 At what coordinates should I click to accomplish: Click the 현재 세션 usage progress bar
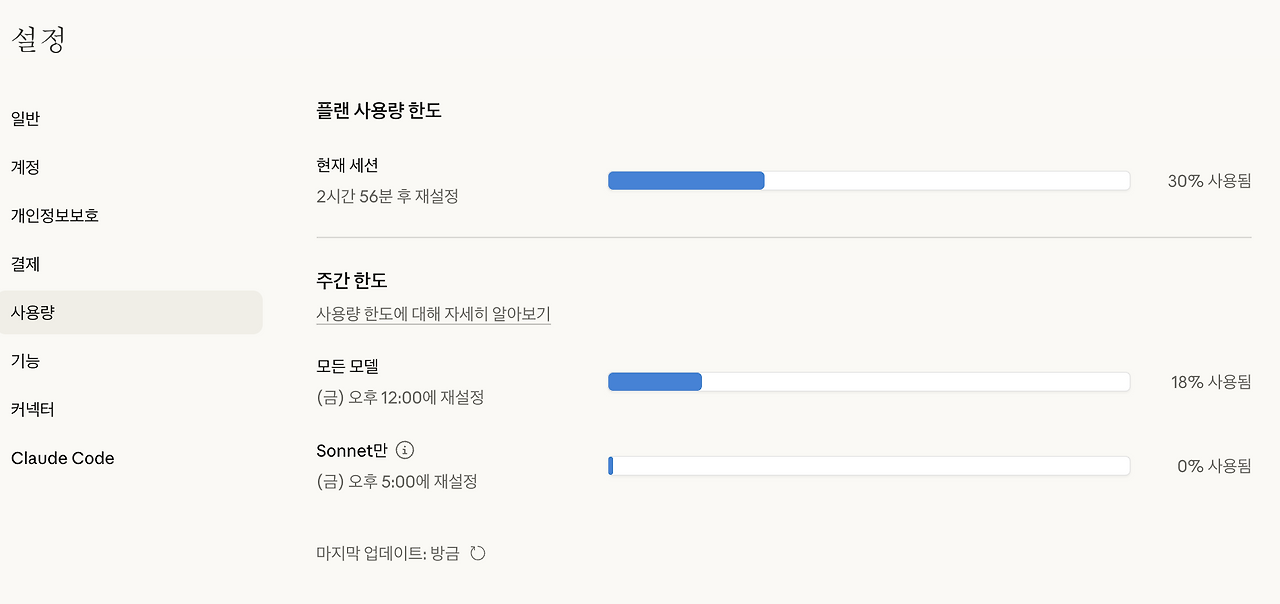[868, 181]
